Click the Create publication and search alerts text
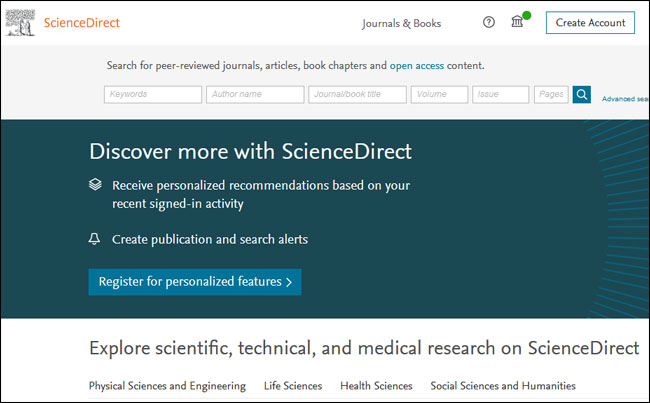The image size is (650, 403). click(x=210, y=240)
